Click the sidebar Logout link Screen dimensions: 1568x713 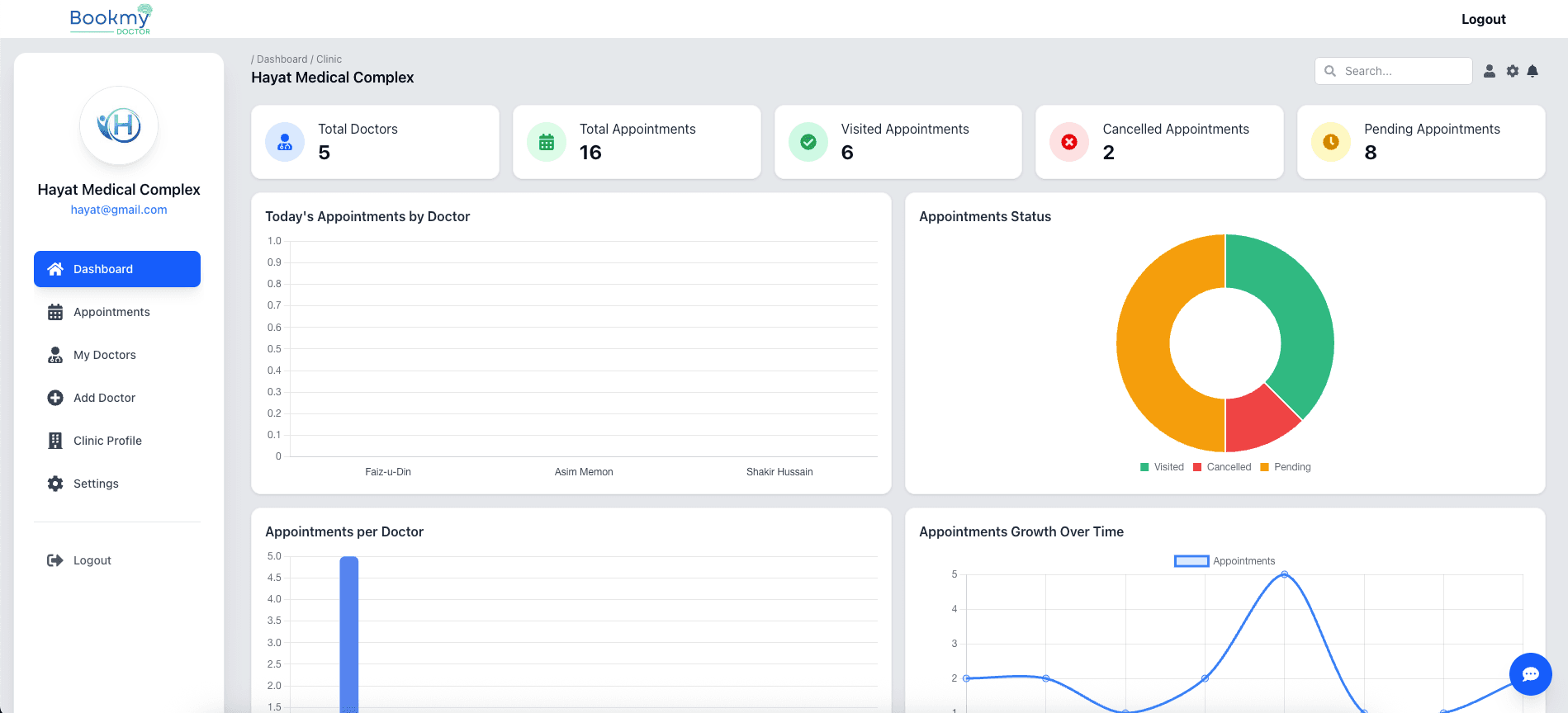117,560
